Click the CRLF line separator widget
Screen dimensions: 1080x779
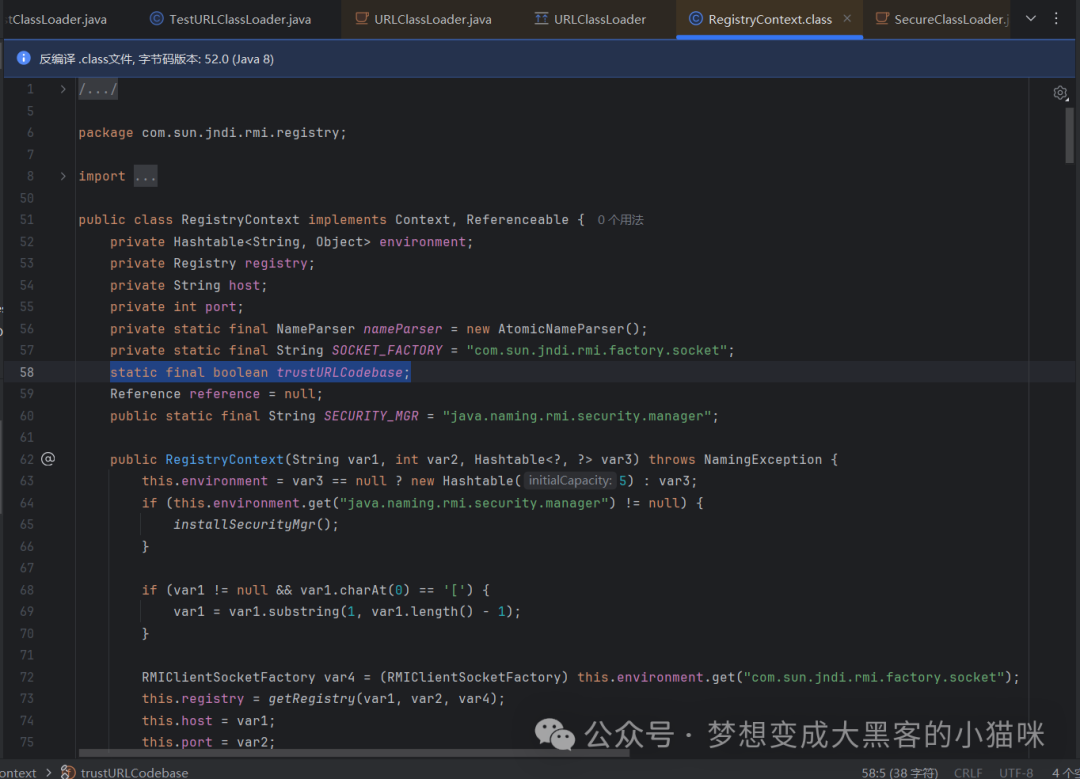968,773
